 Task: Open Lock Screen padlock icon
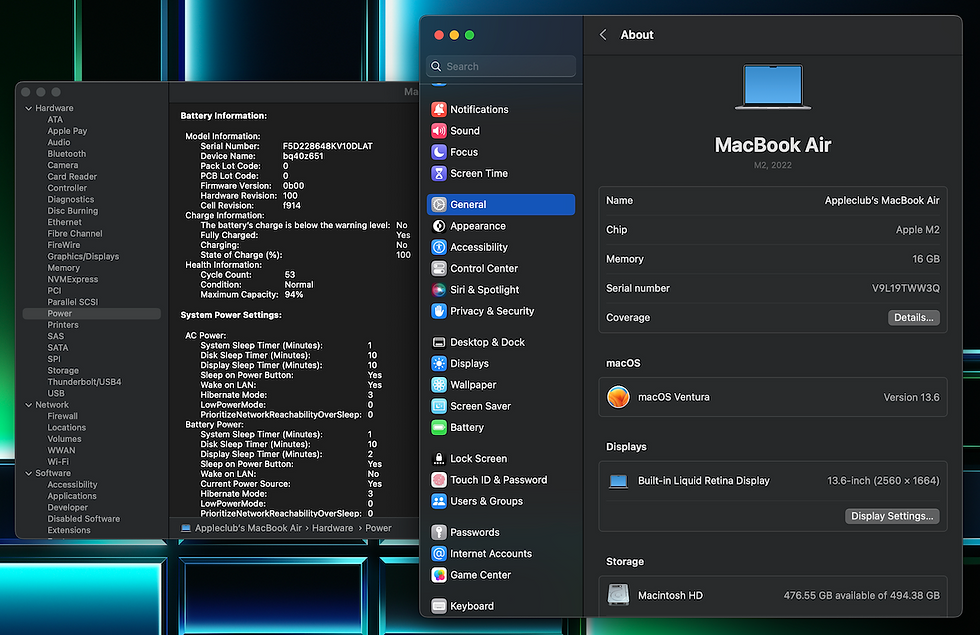[439, 458]
